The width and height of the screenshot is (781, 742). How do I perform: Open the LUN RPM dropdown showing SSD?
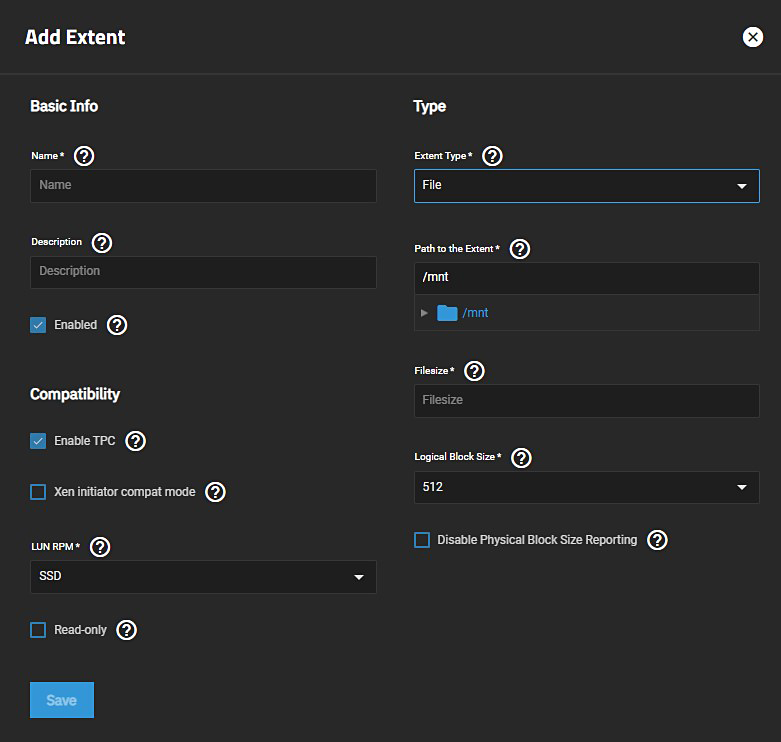203,577
